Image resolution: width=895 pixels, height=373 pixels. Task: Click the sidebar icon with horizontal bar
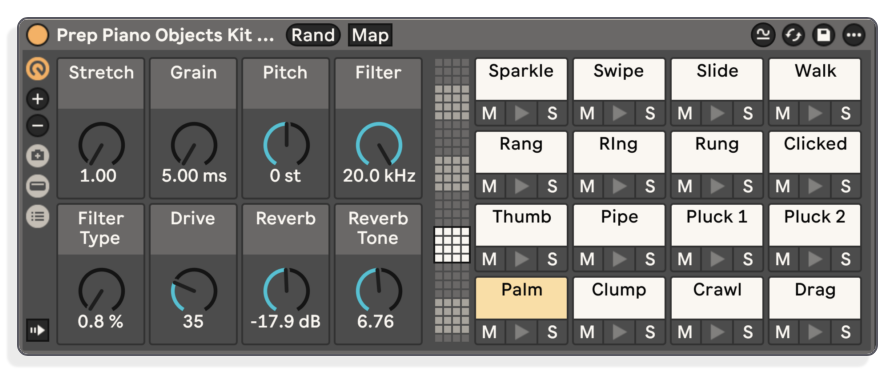38,186
